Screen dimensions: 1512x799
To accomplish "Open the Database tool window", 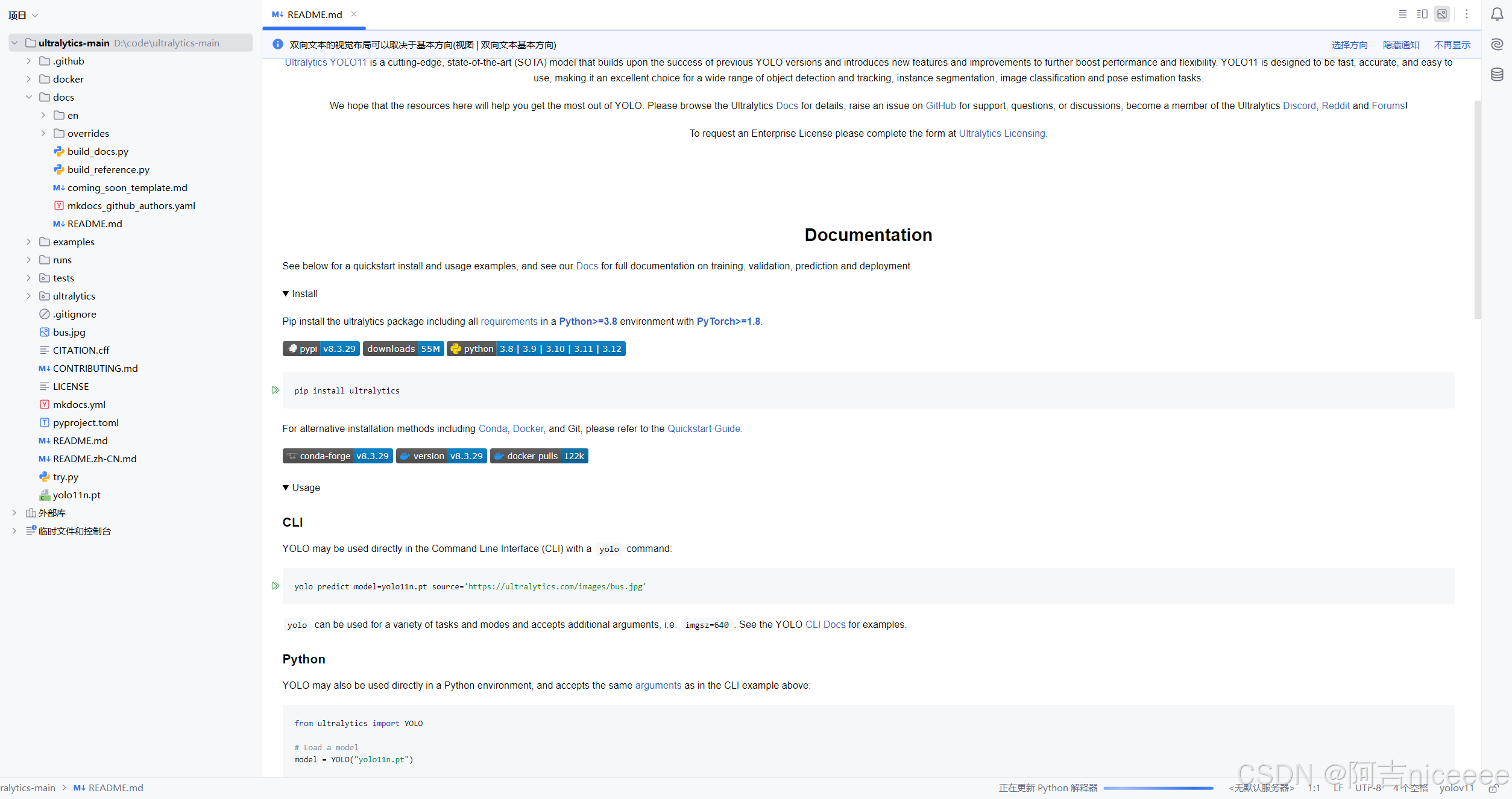I will [1497, 75].
